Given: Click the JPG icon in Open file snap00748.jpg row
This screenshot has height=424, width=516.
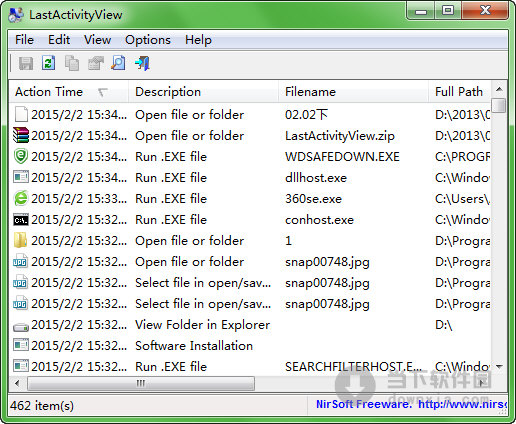Looking at the screenshot, I should click(x=20, y=261).
